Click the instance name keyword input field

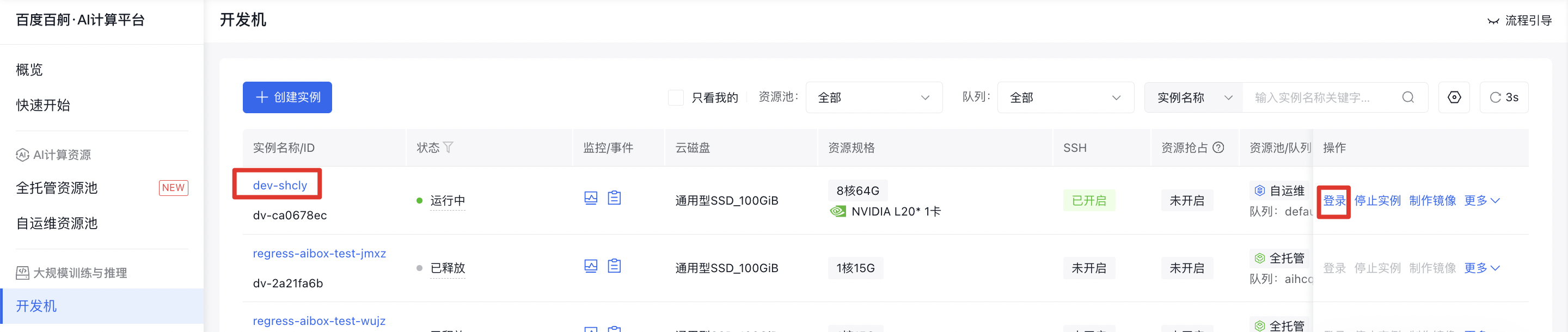coord(1321,97)
